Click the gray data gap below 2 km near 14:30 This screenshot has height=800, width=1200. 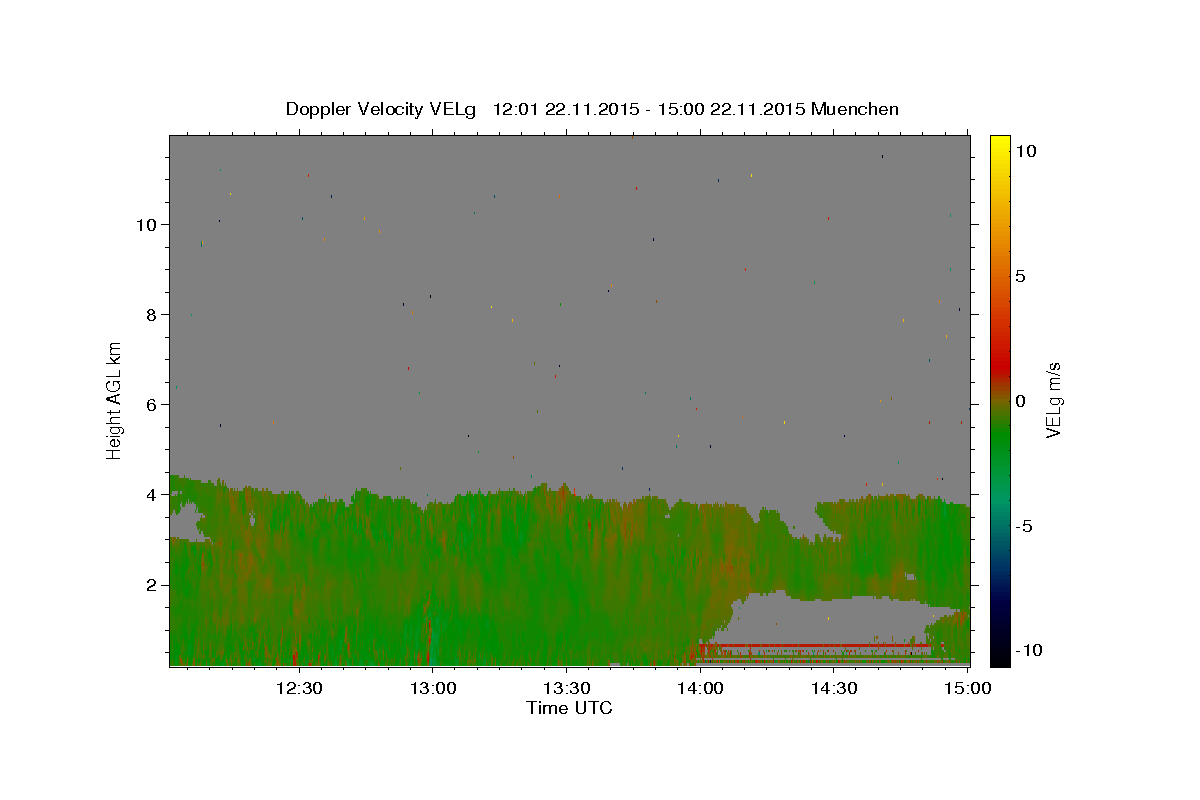(x=830, y=620)
